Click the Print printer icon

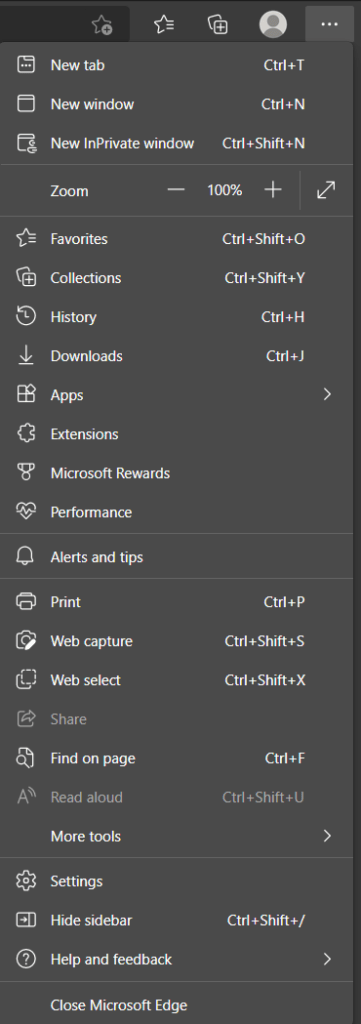[25, 602]
